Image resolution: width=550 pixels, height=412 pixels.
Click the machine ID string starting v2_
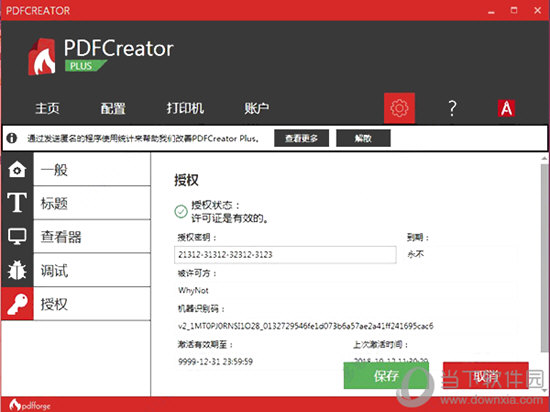pos(306,326)
